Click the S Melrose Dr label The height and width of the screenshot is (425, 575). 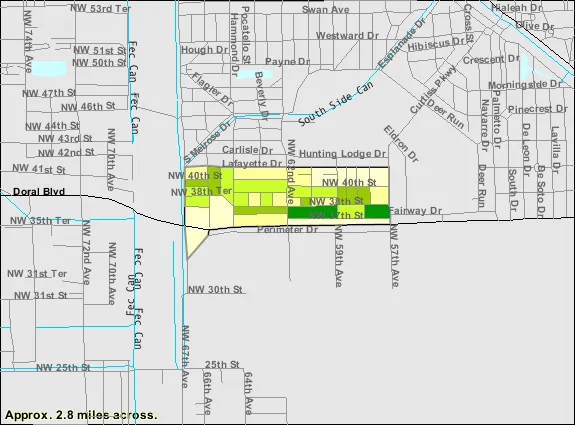coord(207,141)
